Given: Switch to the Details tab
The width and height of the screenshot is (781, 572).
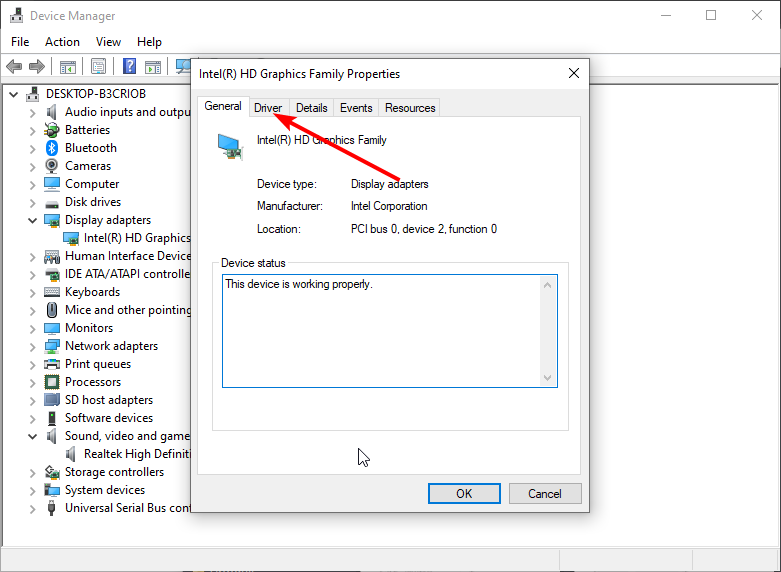Looking at the screenshot, I should [312, 108].
